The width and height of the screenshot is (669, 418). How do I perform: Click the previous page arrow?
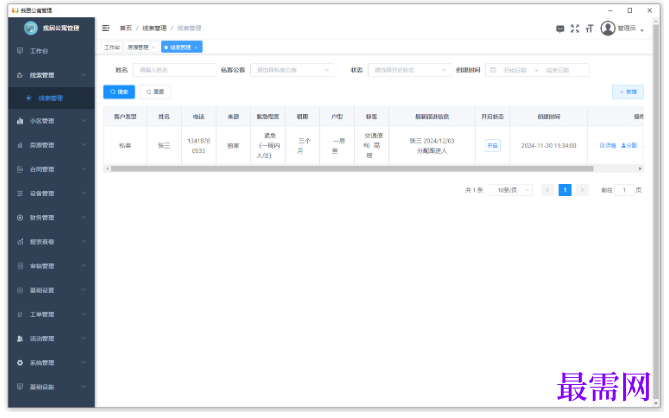tap(547, 190)
